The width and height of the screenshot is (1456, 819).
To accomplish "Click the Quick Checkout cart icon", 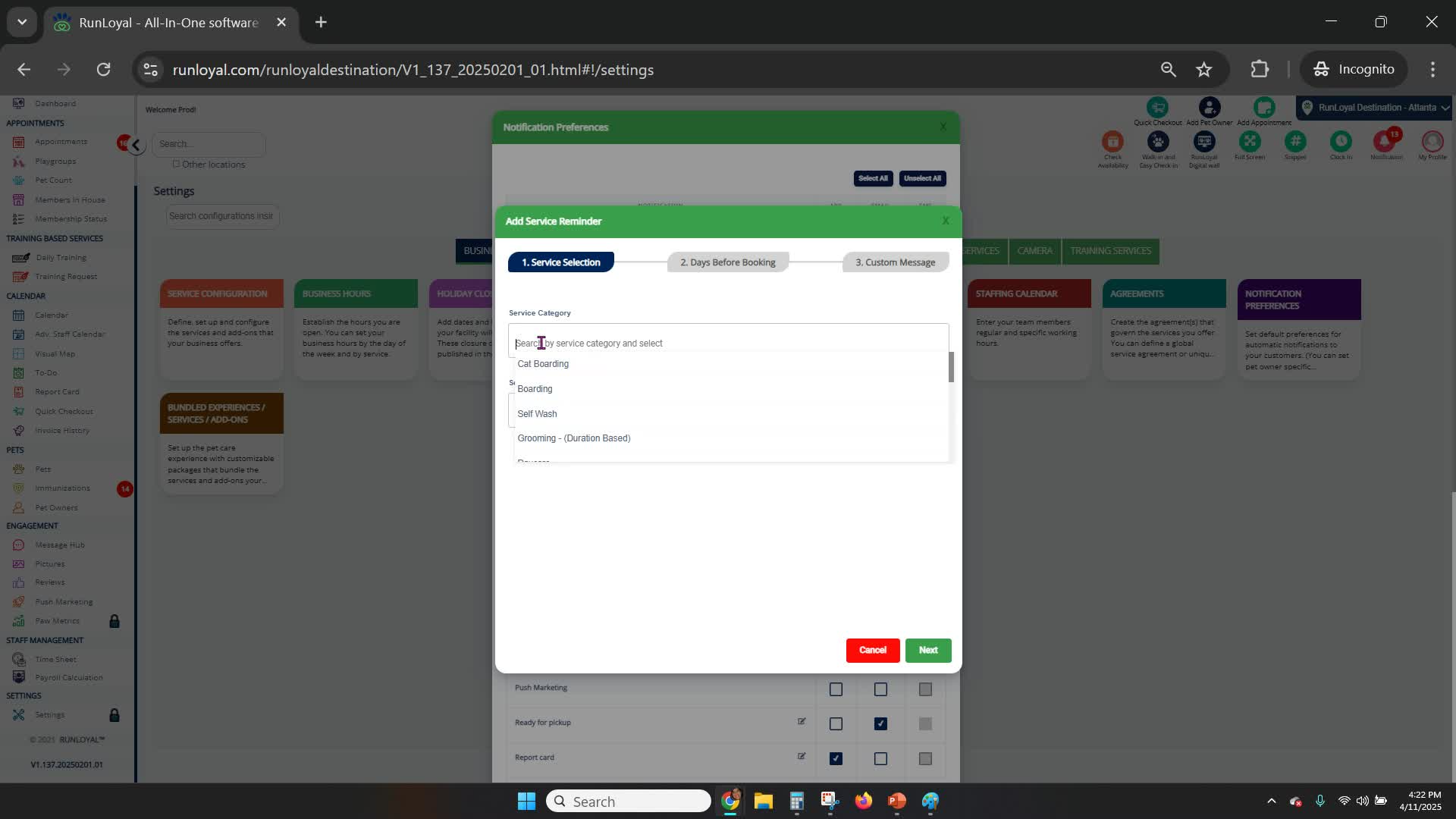I will 1157,108.
